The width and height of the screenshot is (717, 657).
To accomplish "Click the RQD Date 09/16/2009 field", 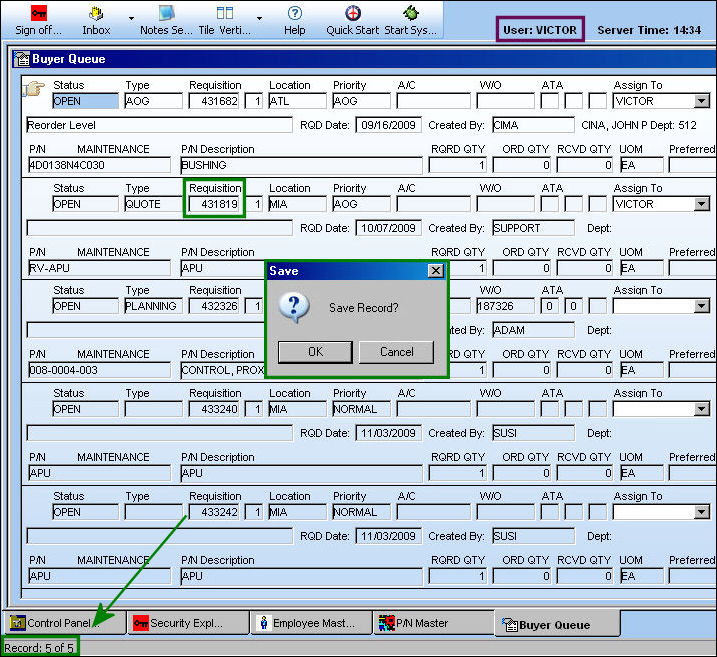I will (388, 125).
